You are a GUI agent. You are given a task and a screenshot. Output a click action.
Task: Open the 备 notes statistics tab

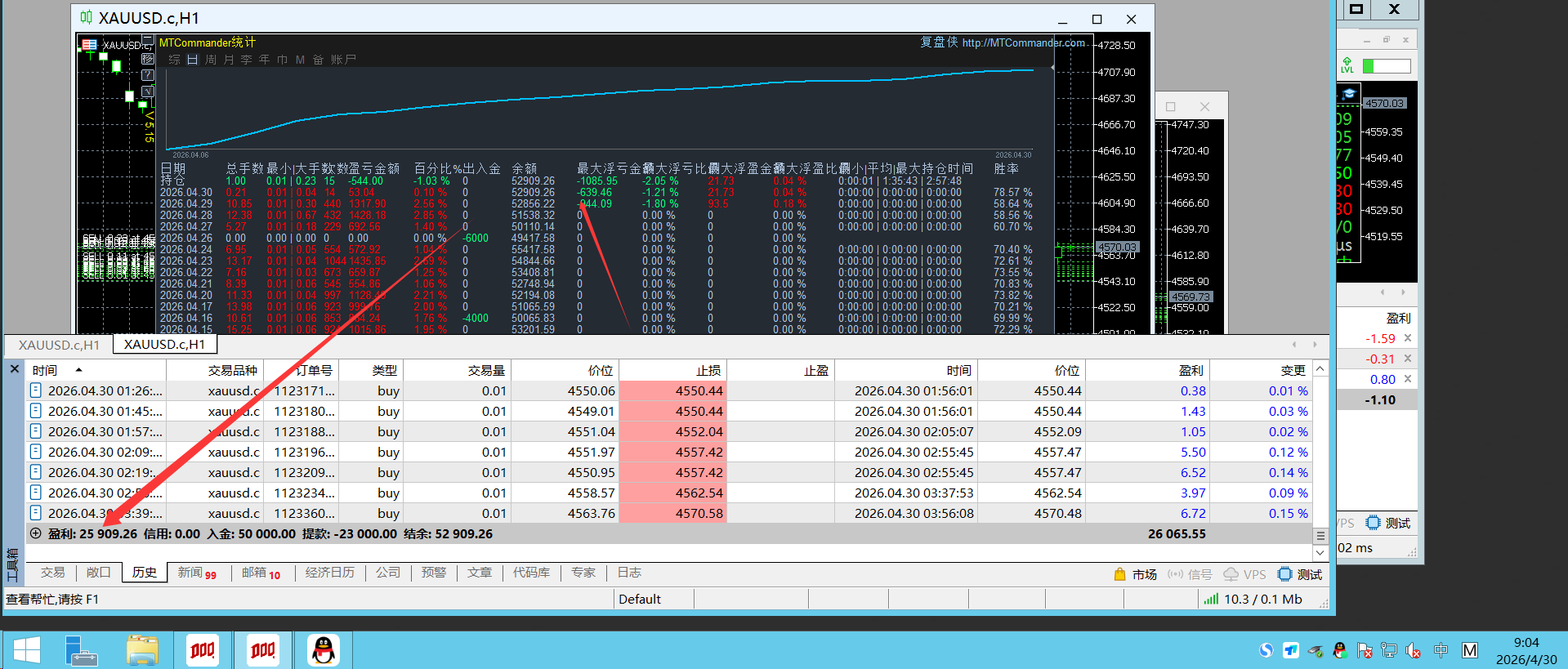[x=318, y=60]
